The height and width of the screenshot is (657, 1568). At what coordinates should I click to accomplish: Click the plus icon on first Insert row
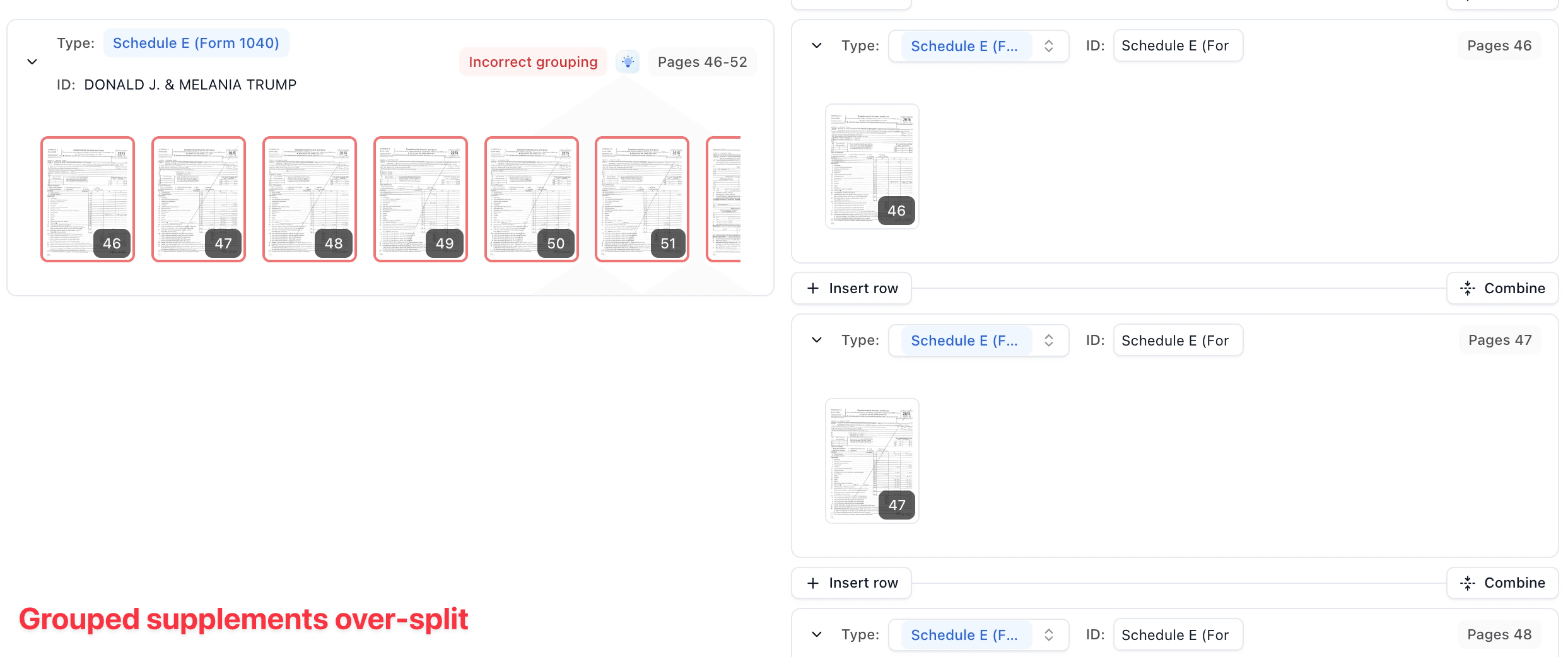(x=813, y=288)
